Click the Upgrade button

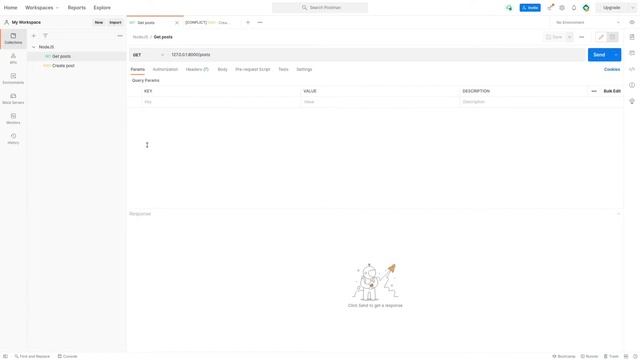[x=611, y=8]
